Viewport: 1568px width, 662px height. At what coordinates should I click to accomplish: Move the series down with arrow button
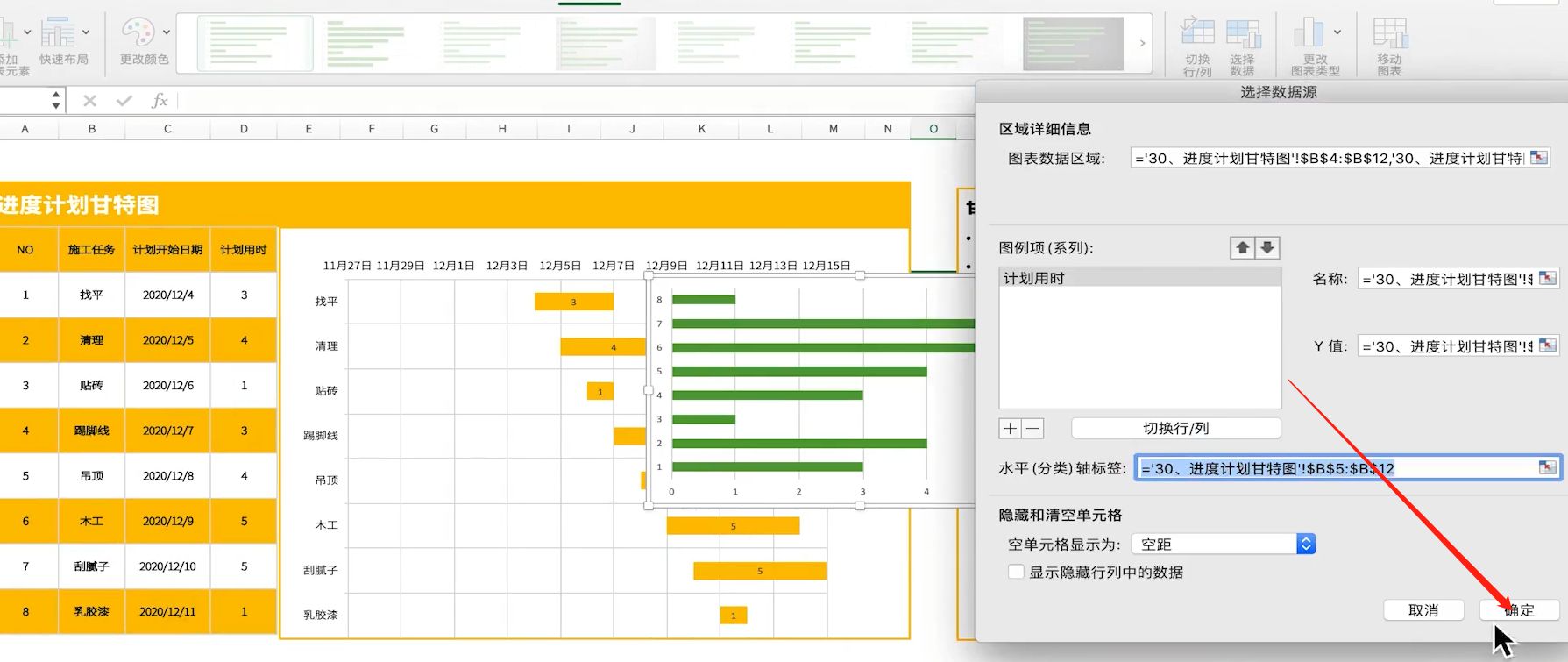tap(1267, 248)
